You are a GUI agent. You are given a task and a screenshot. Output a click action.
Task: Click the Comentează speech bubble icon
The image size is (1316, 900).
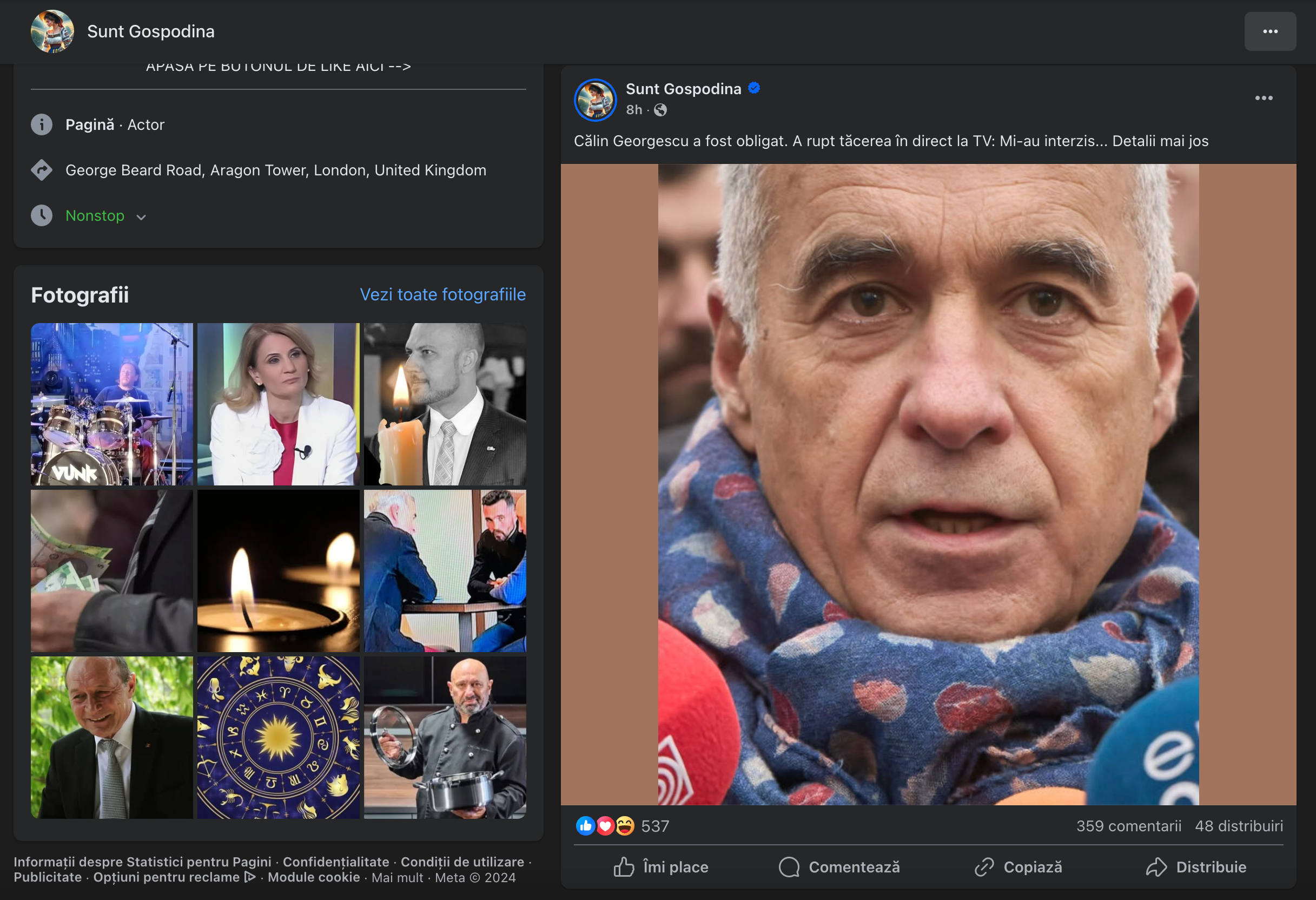[789, 866]
